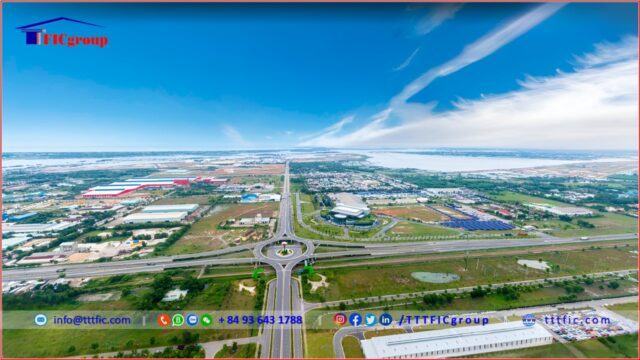Click the /TTTFICgroup social handle text

444,320
